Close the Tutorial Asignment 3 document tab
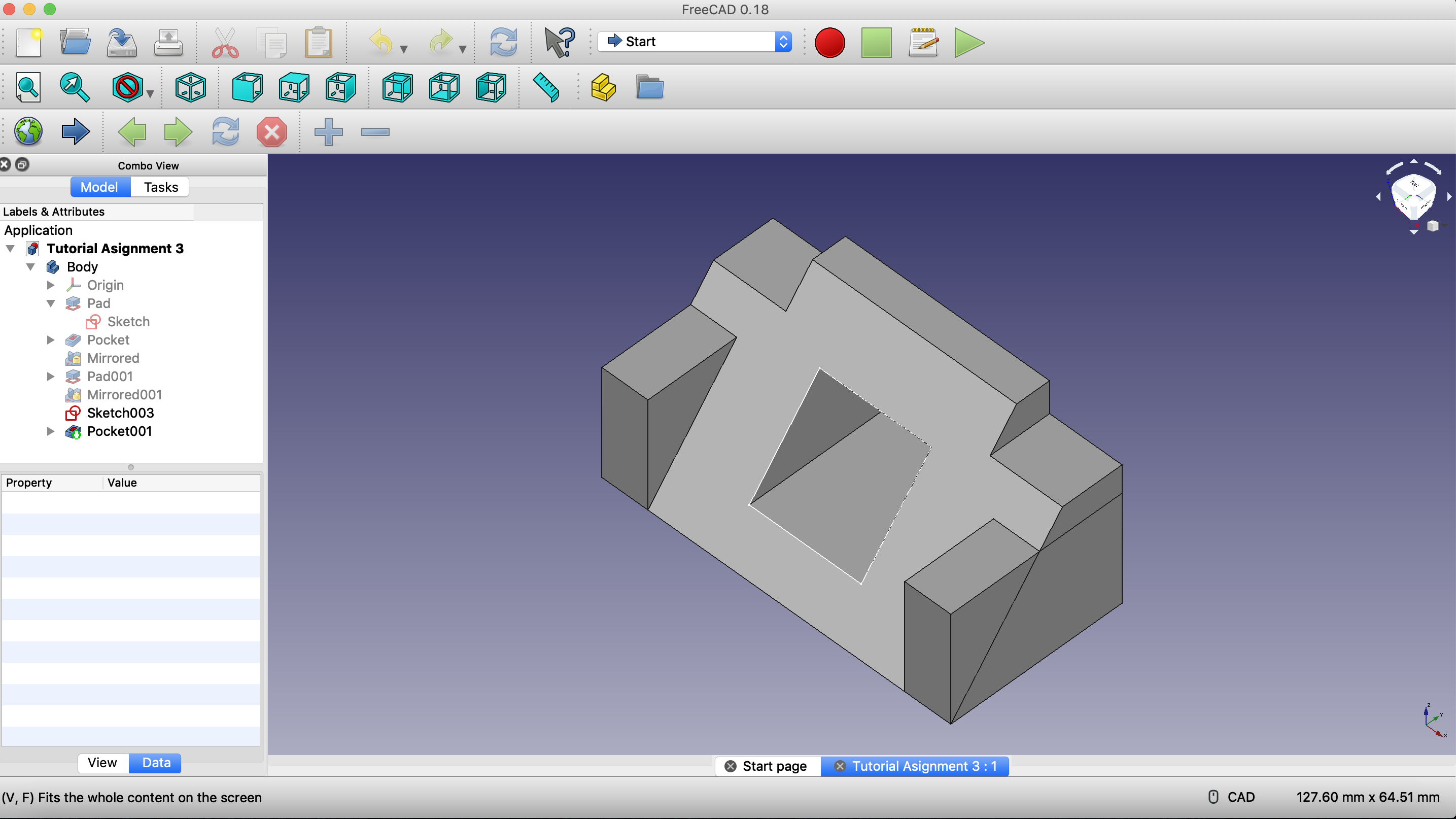Image resolution: width=1456 pixels, height=819 pixels. pos(840,766)
